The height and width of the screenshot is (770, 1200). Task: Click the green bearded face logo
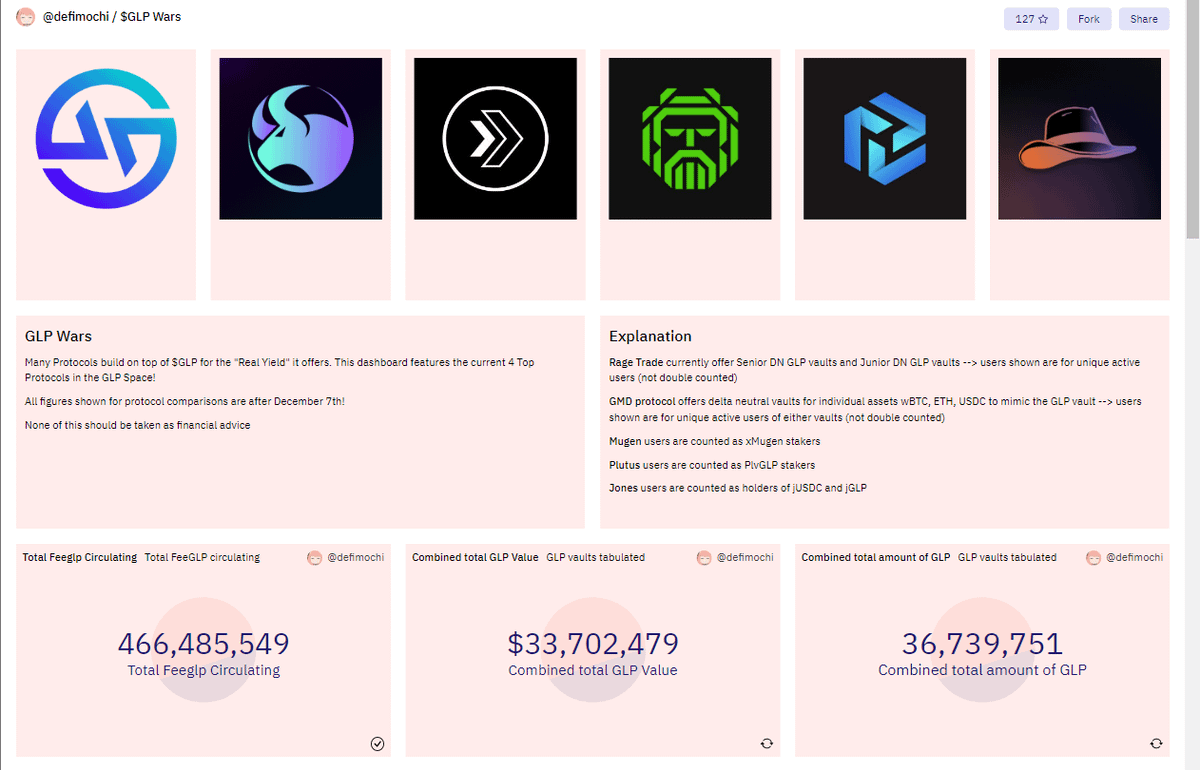tap(690, 139)
